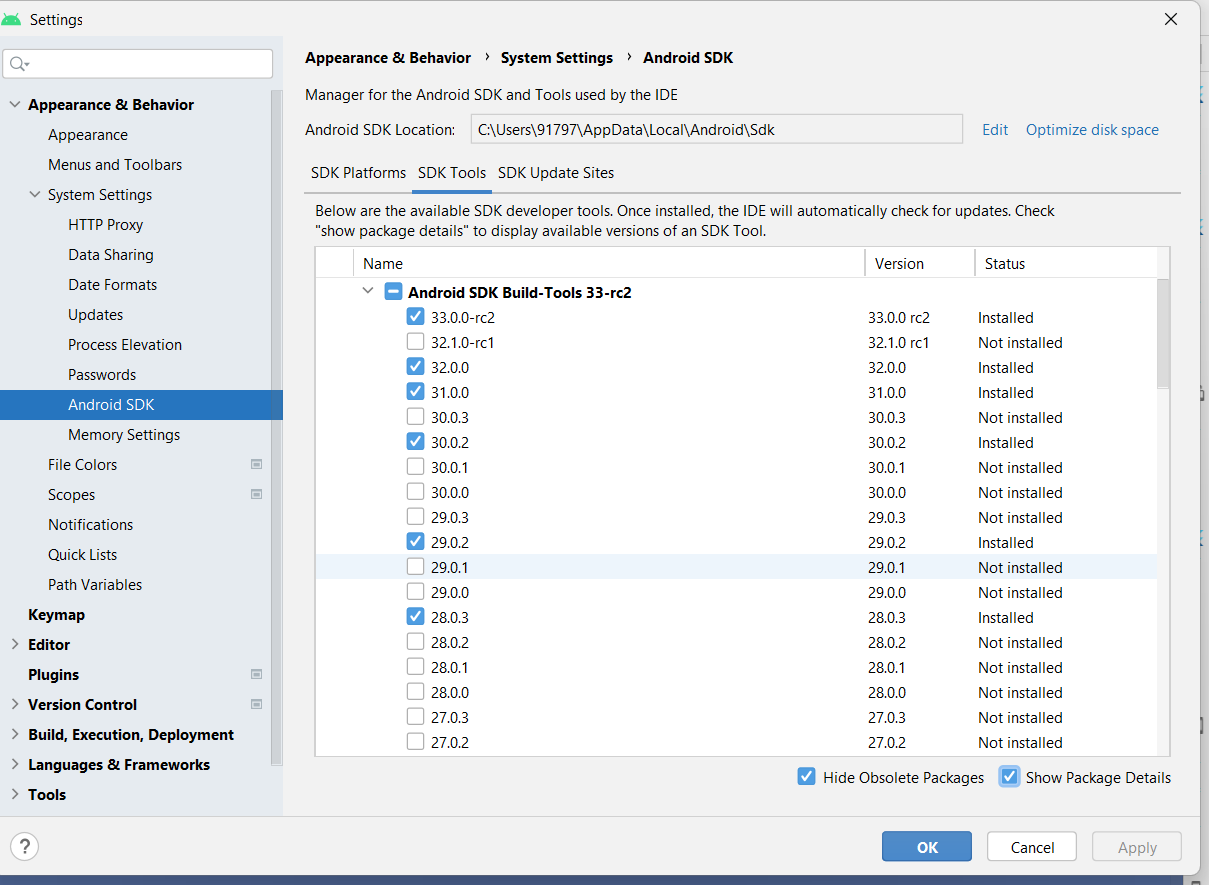Click the Plugins settings icon
Screen dimensions: 1209x885
coord(257,674)
